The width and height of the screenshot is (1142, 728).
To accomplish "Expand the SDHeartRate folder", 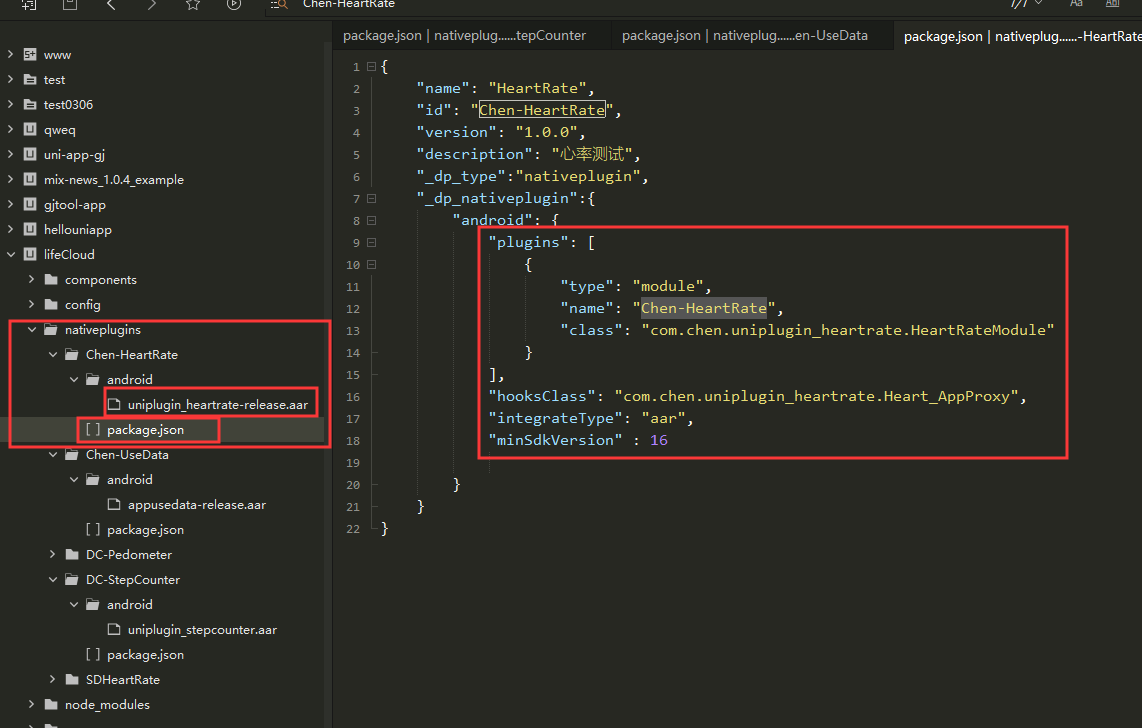I will tap(52, 679).
